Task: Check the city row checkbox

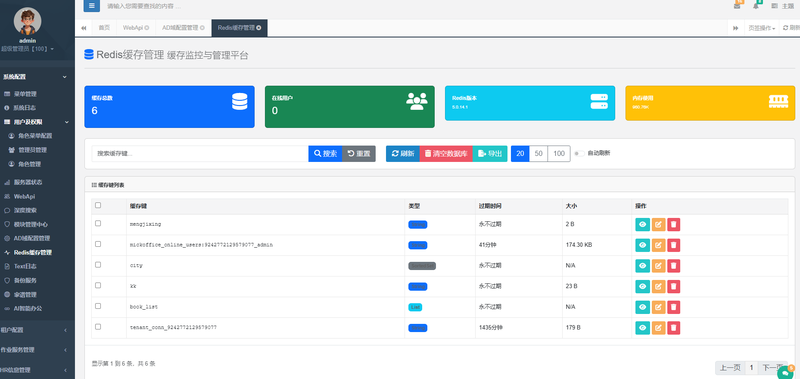Action: (98, 265)
